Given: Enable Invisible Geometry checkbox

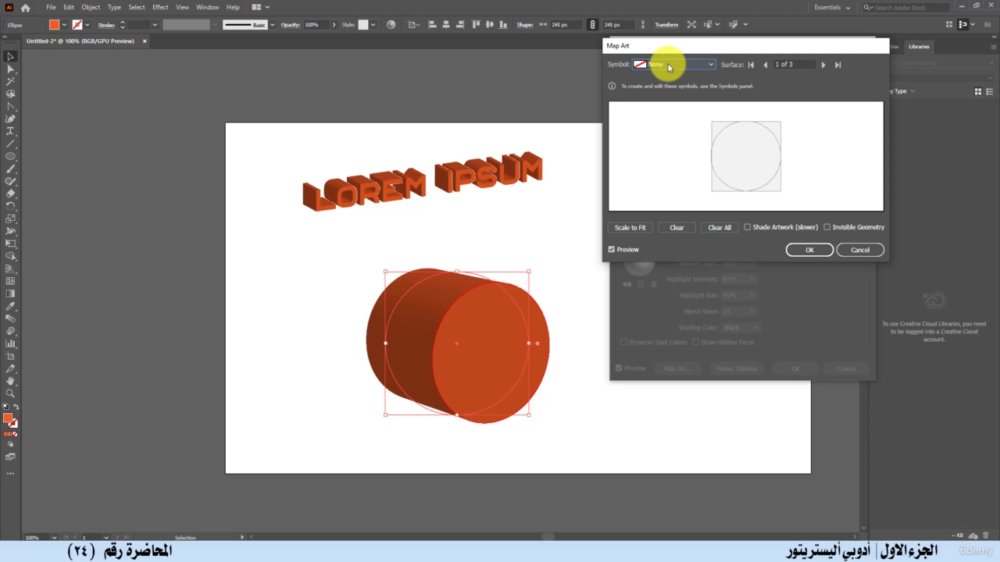Looking at the screenshot, I should click(x=827, y=227).
